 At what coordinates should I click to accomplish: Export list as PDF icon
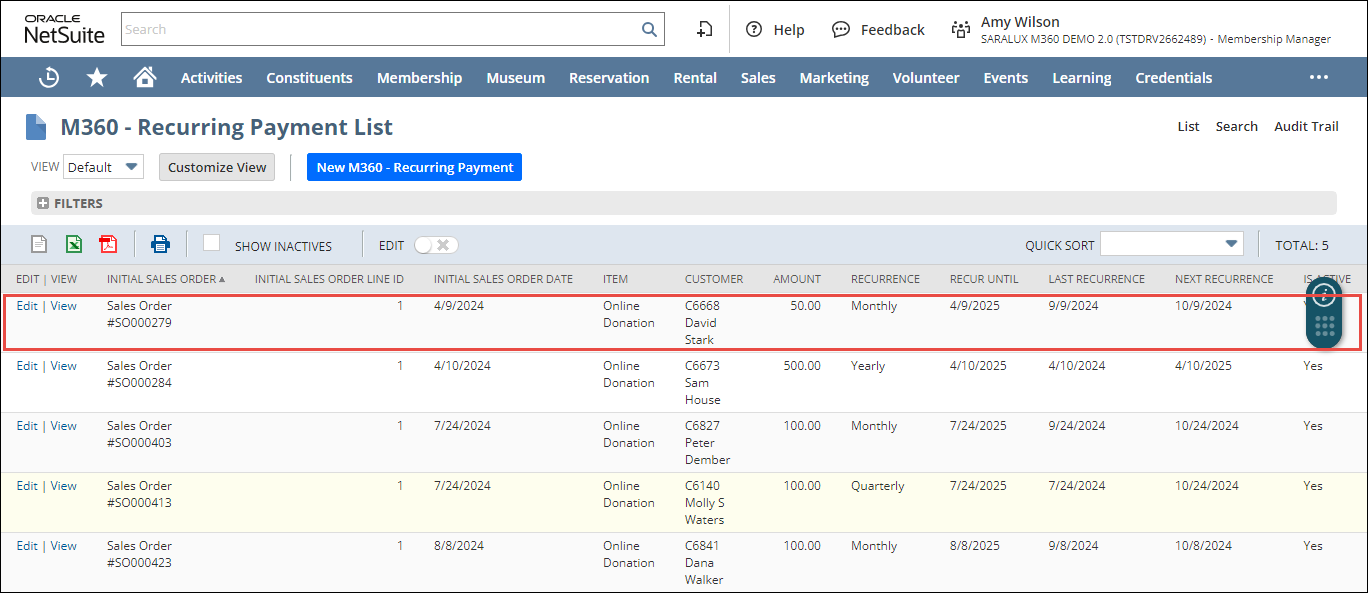coord(108,244)
